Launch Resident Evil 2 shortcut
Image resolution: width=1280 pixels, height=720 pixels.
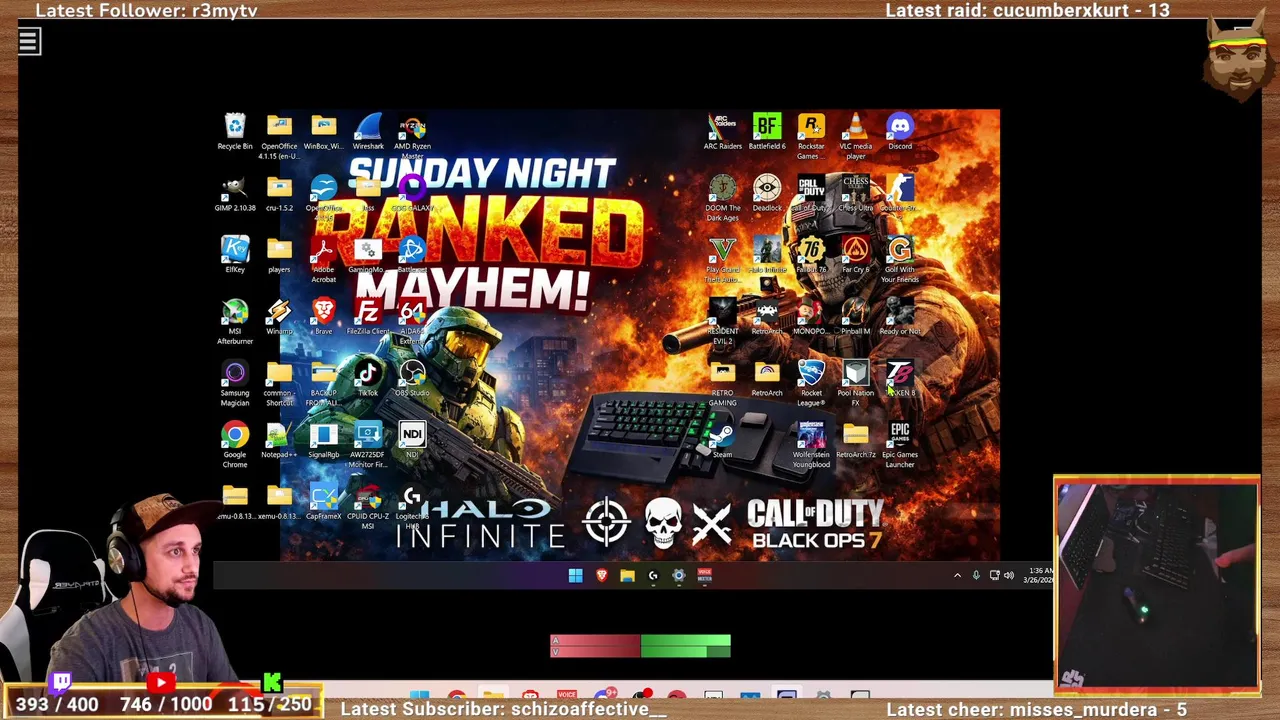(722, 321)
